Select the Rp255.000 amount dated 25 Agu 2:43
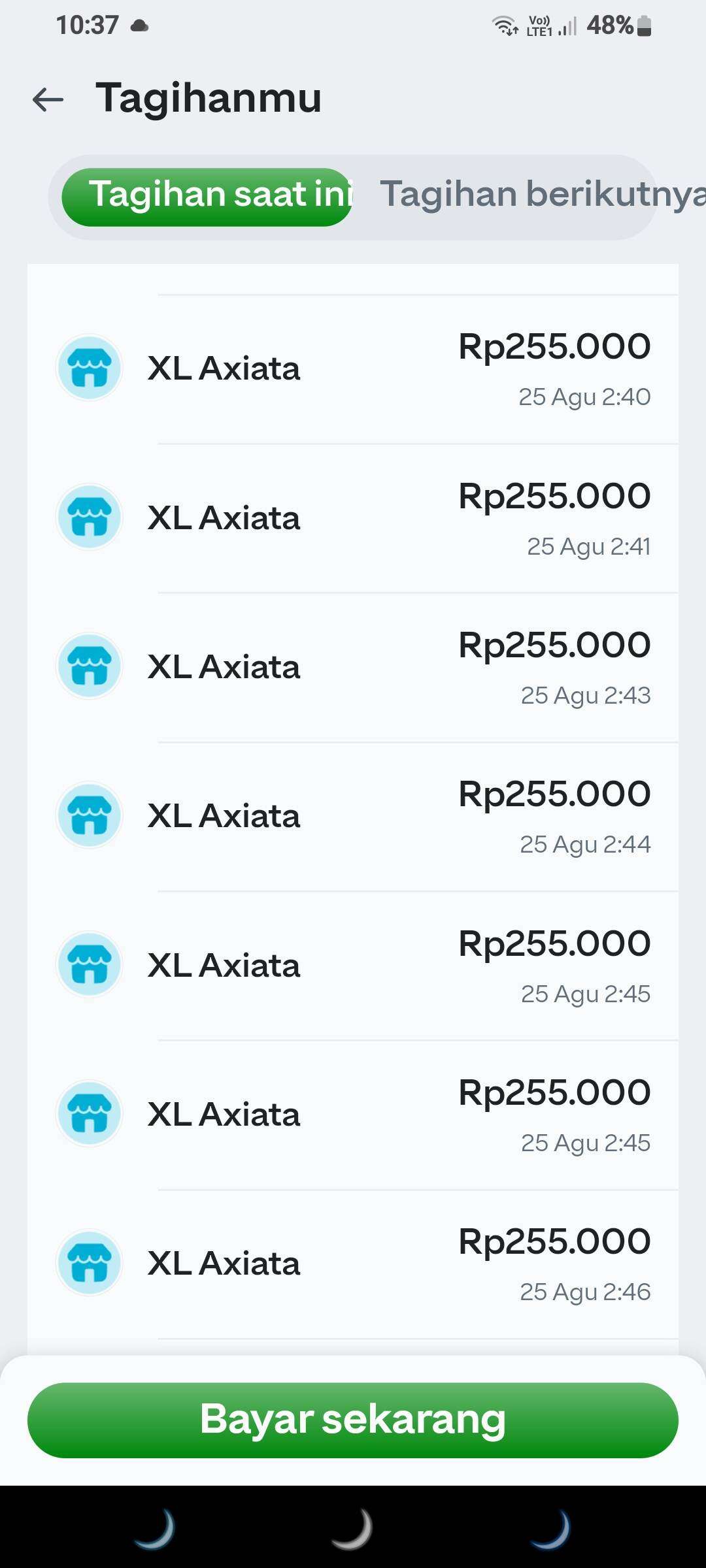 point(554,645)
